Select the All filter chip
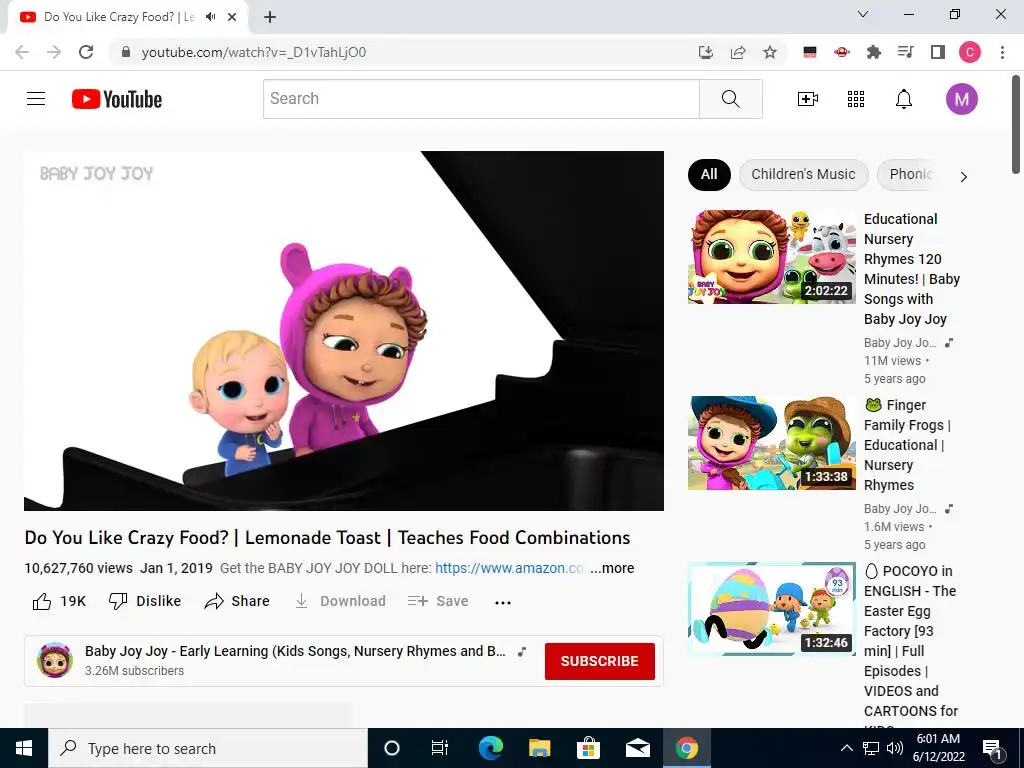The width and height of the screenshot is (1024, 768). (709, 174)
